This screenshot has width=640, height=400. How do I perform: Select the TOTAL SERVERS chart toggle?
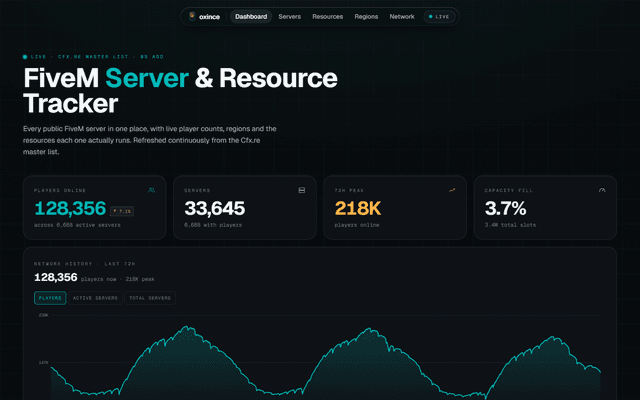[x=150, y=298]
